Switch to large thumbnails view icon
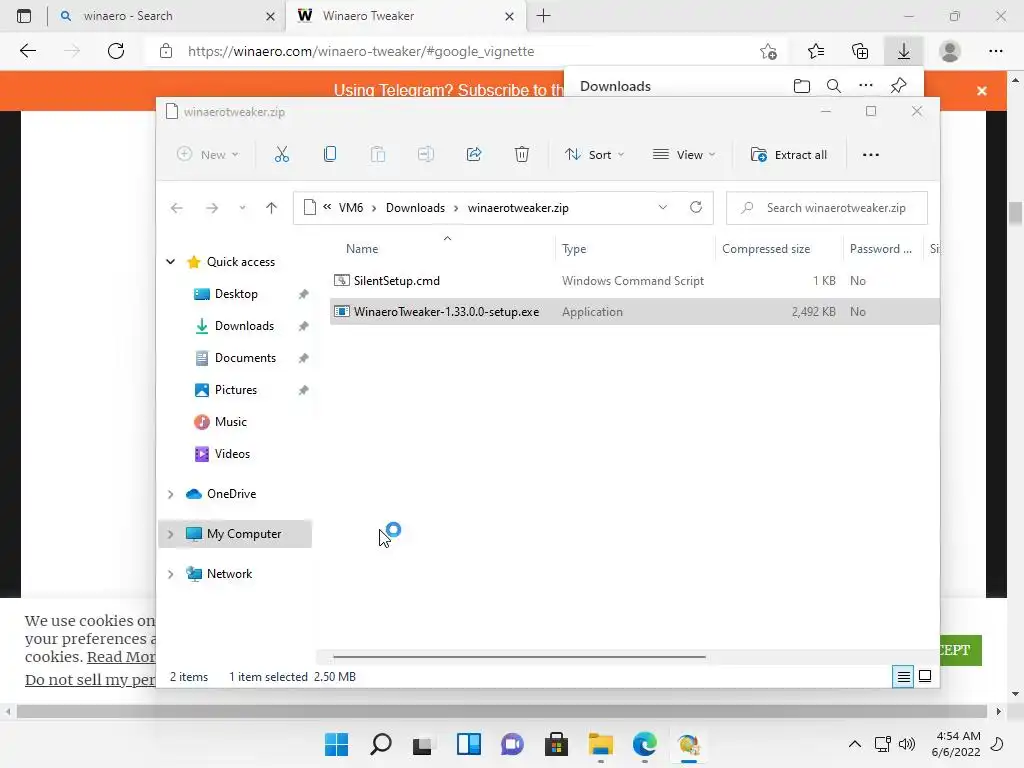The height and width of the screenshot is (768, 1024). 925,676
